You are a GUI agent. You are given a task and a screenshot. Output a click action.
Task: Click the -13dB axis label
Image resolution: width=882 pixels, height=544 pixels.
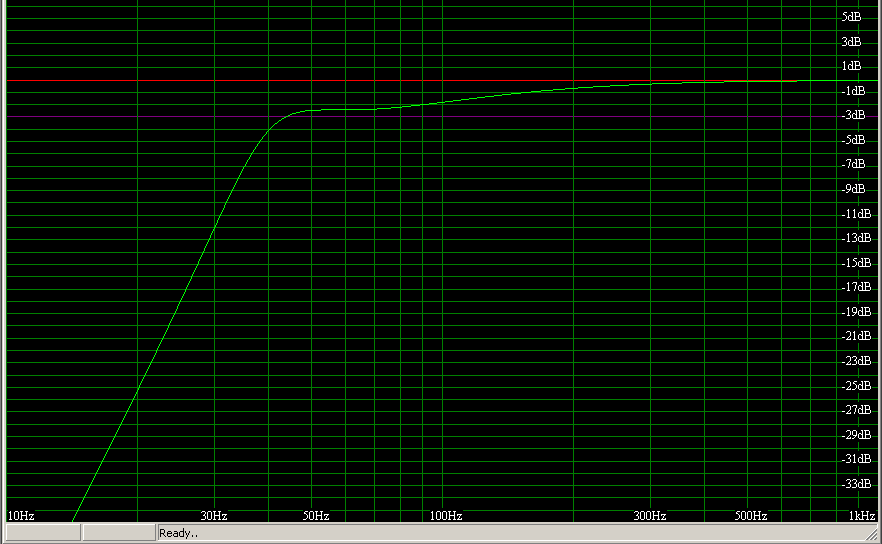tap(856, 238)
